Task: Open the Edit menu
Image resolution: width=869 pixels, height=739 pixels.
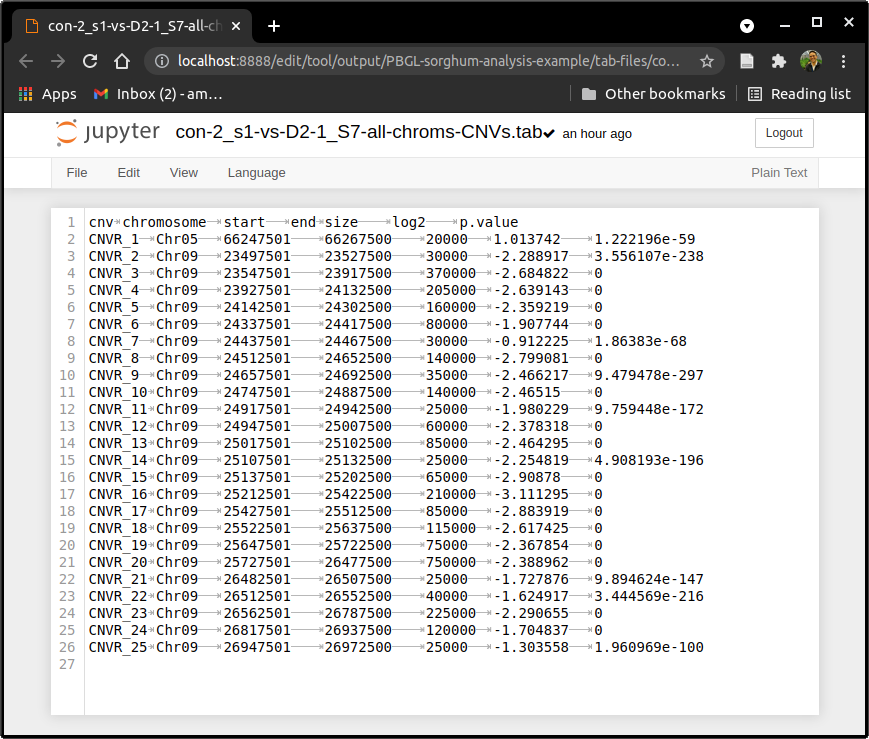Action: (x=129, y=173)
